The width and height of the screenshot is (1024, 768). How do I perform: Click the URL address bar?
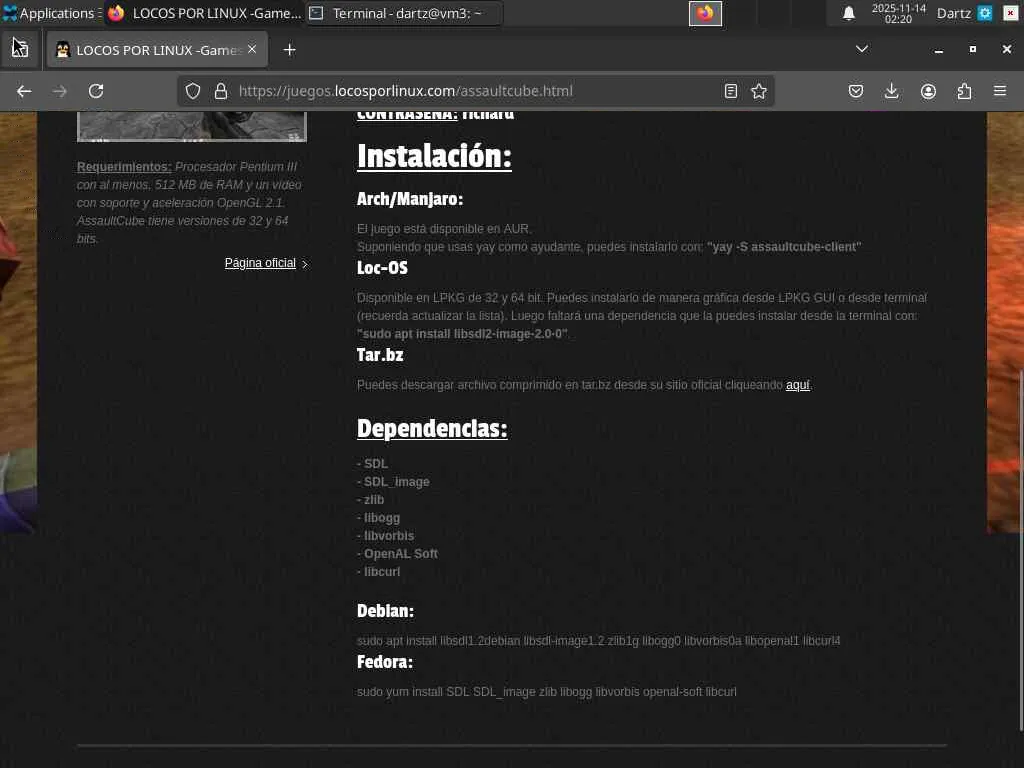pos(475,91)
